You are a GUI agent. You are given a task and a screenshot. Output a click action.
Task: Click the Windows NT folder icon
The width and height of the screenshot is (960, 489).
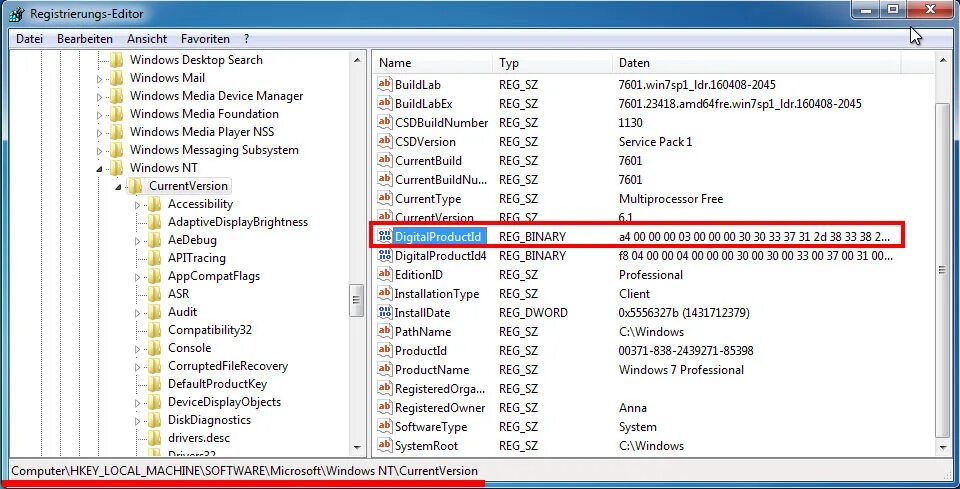click(116, 168)
